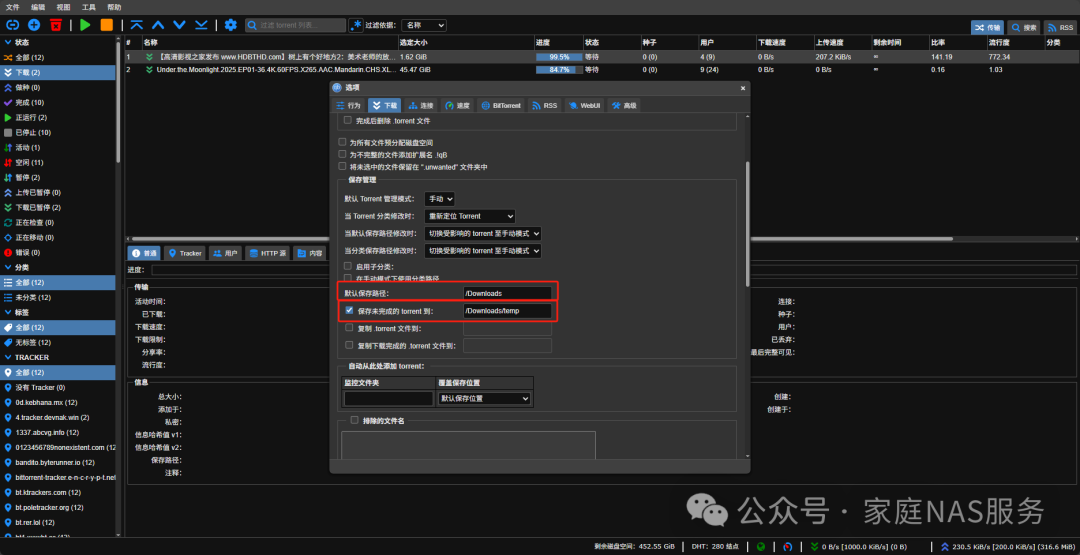Click the 传输 button at top right

pos(987,28)
